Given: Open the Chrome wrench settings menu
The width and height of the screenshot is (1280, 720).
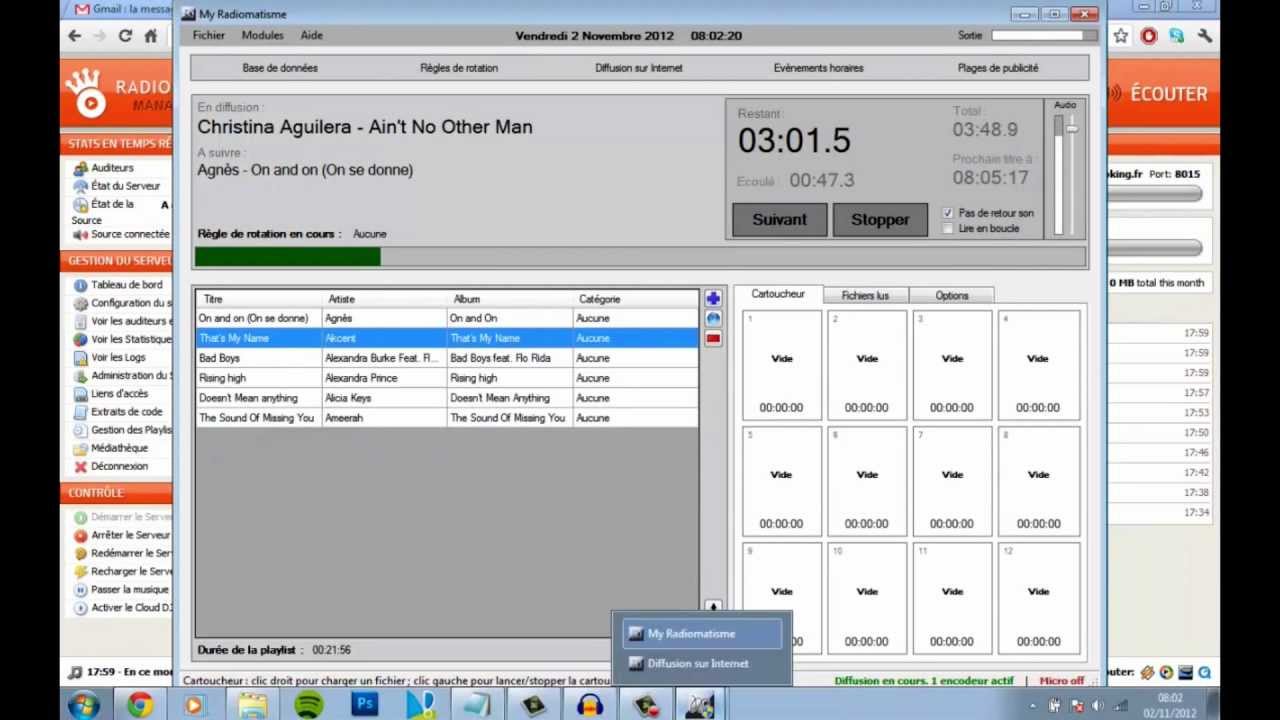Looking at the screenshot, I should coord(1205,36).
